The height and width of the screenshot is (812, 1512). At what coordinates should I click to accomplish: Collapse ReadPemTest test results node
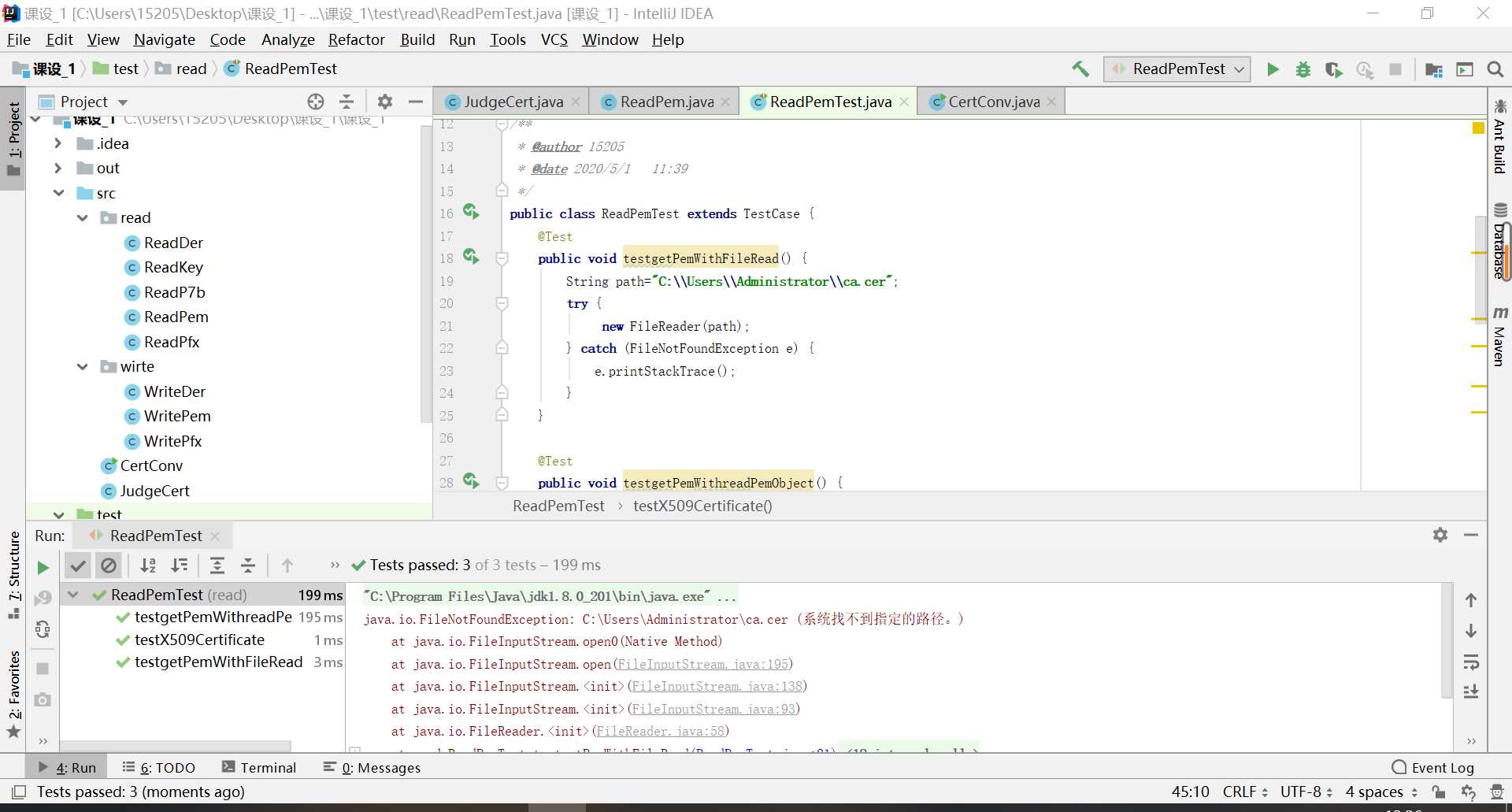(x=73, y=595)
